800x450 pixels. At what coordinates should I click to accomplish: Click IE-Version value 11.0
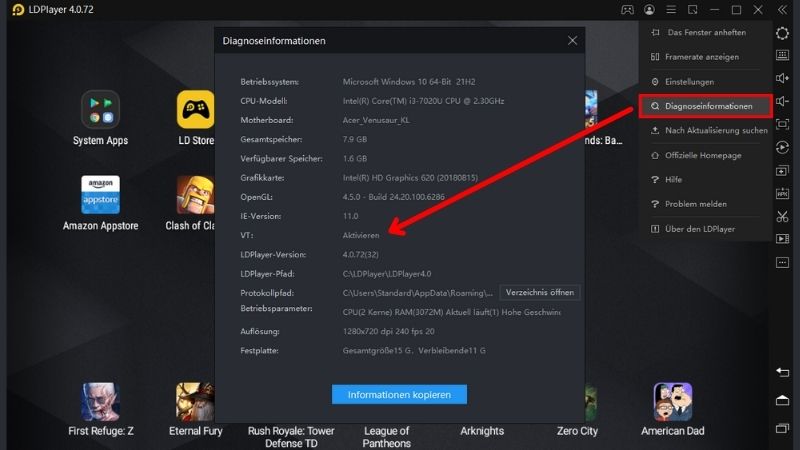coord(351,216)
